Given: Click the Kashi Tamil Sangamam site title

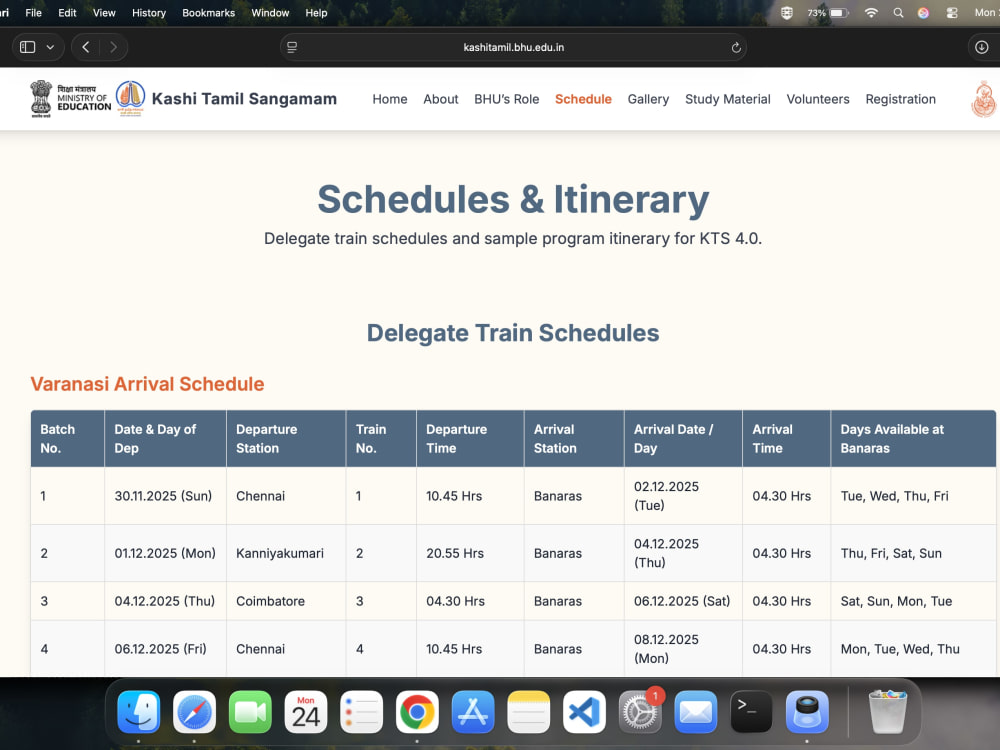Looking at the screenshot, I should [244, 99].
